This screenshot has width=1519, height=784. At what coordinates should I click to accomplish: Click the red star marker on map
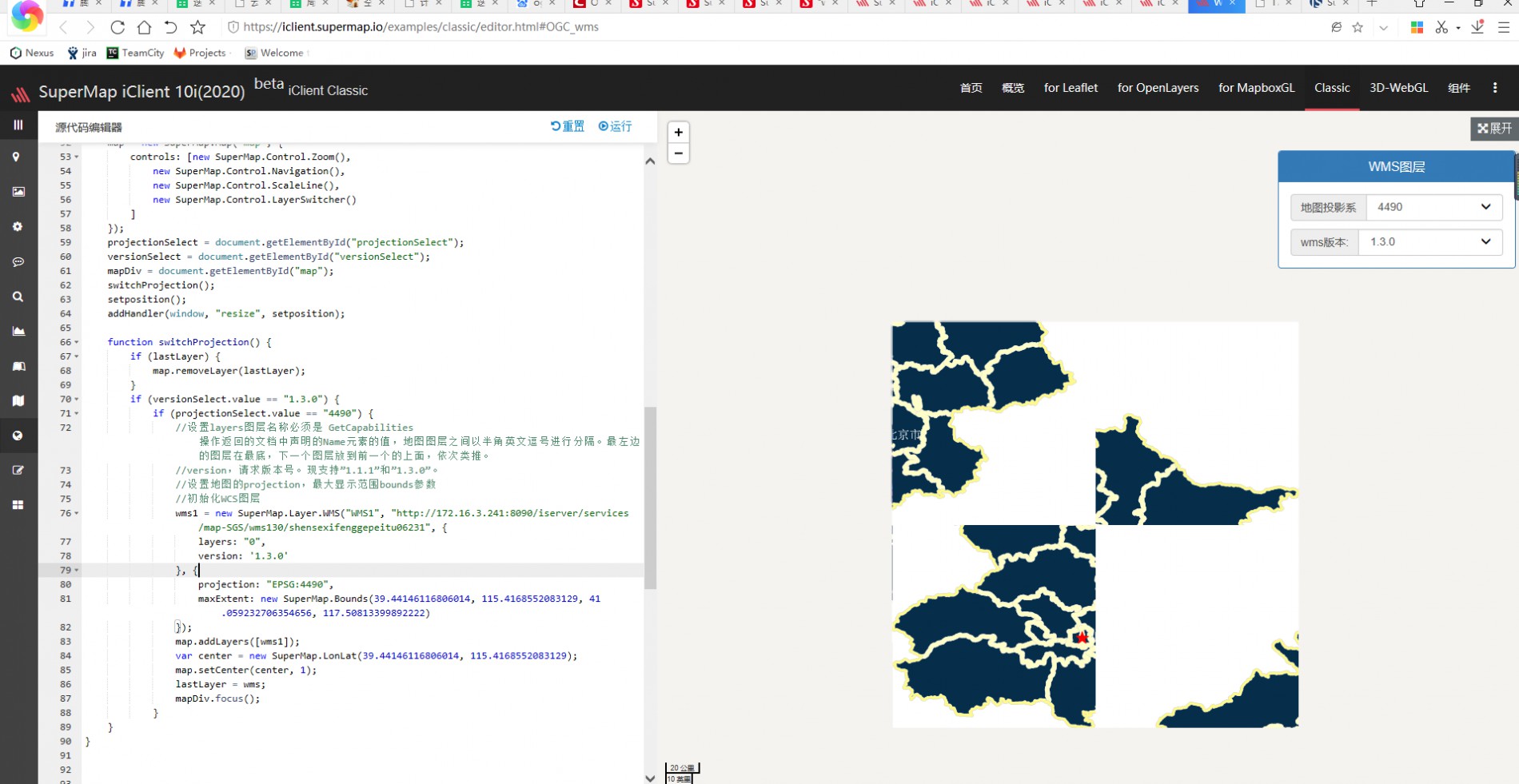coord(1082,637)
